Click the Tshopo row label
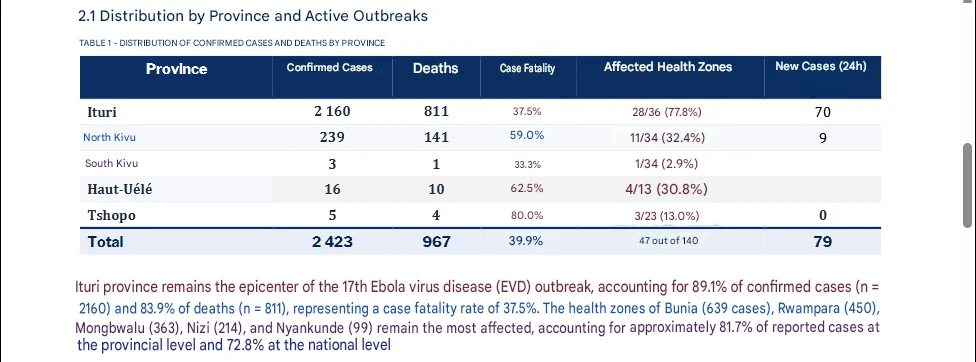Image resolution: width=976 pixels, height=362 pixels. tap(111, 216)
